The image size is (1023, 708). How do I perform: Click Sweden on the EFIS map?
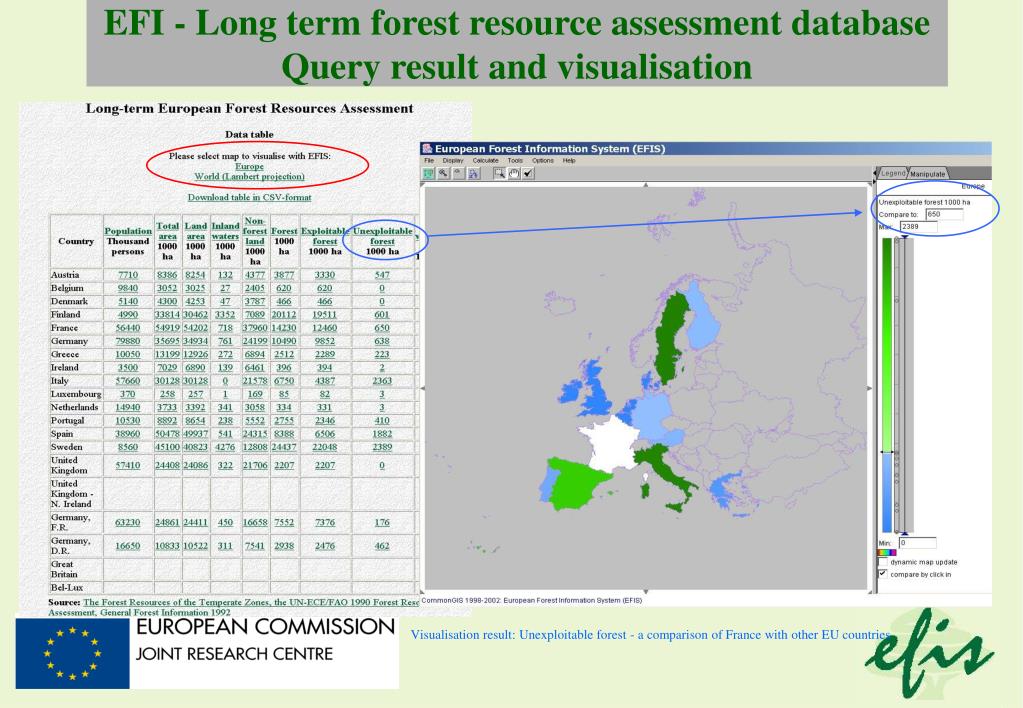[672, 339]
